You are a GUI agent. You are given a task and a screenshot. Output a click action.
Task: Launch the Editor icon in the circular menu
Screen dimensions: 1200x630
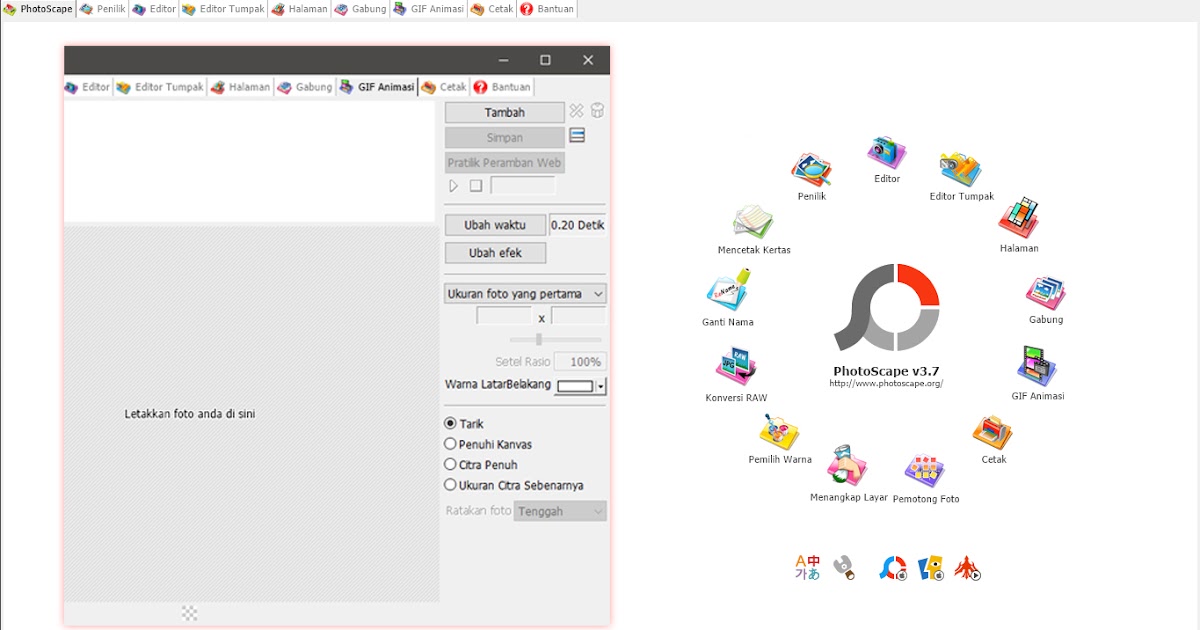[887, 153]
